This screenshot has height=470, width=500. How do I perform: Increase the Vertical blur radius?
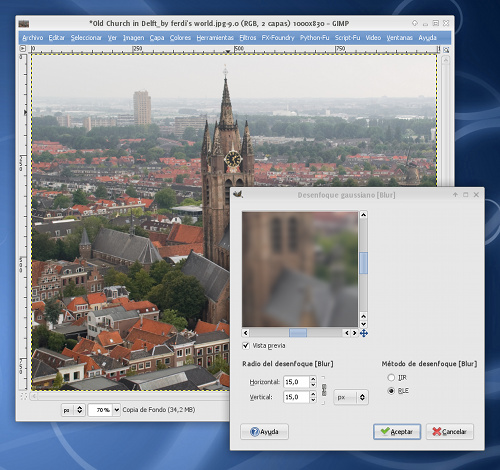click(313, 394)
